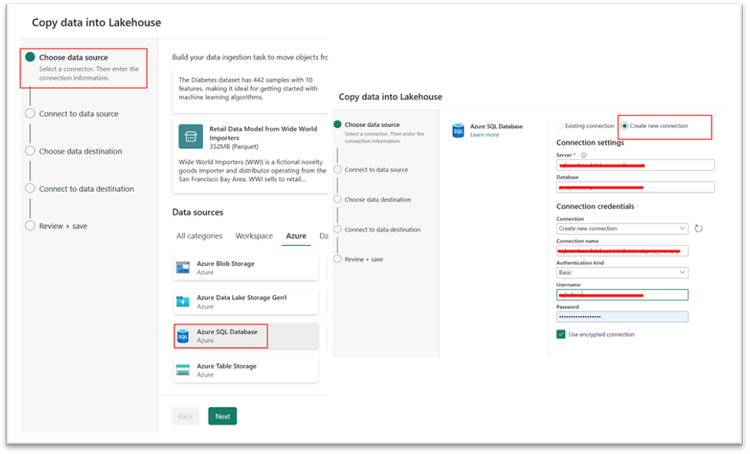Image resolution: width=750 pixels, height=454 pixels.
Task: Click the Azure Blob Storage icon
Action: [x=183, y=268]
